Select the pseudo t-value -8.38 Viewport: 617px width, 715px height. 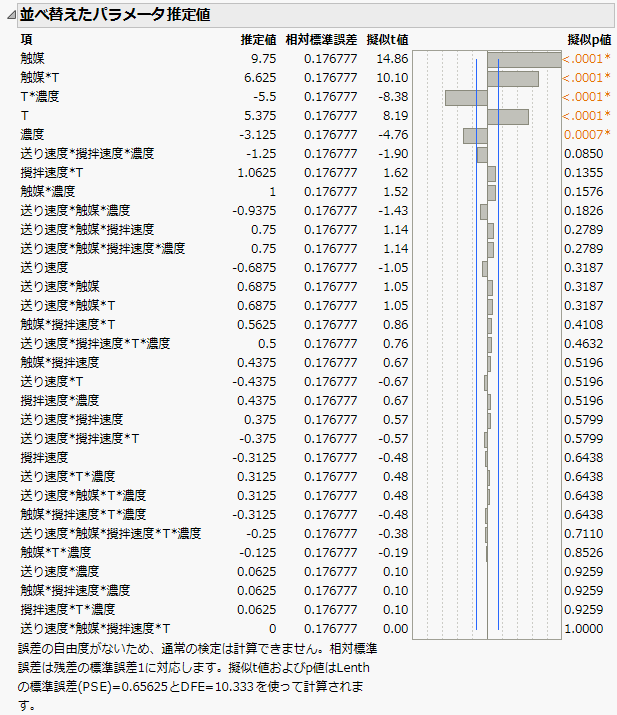pos(393,97)
